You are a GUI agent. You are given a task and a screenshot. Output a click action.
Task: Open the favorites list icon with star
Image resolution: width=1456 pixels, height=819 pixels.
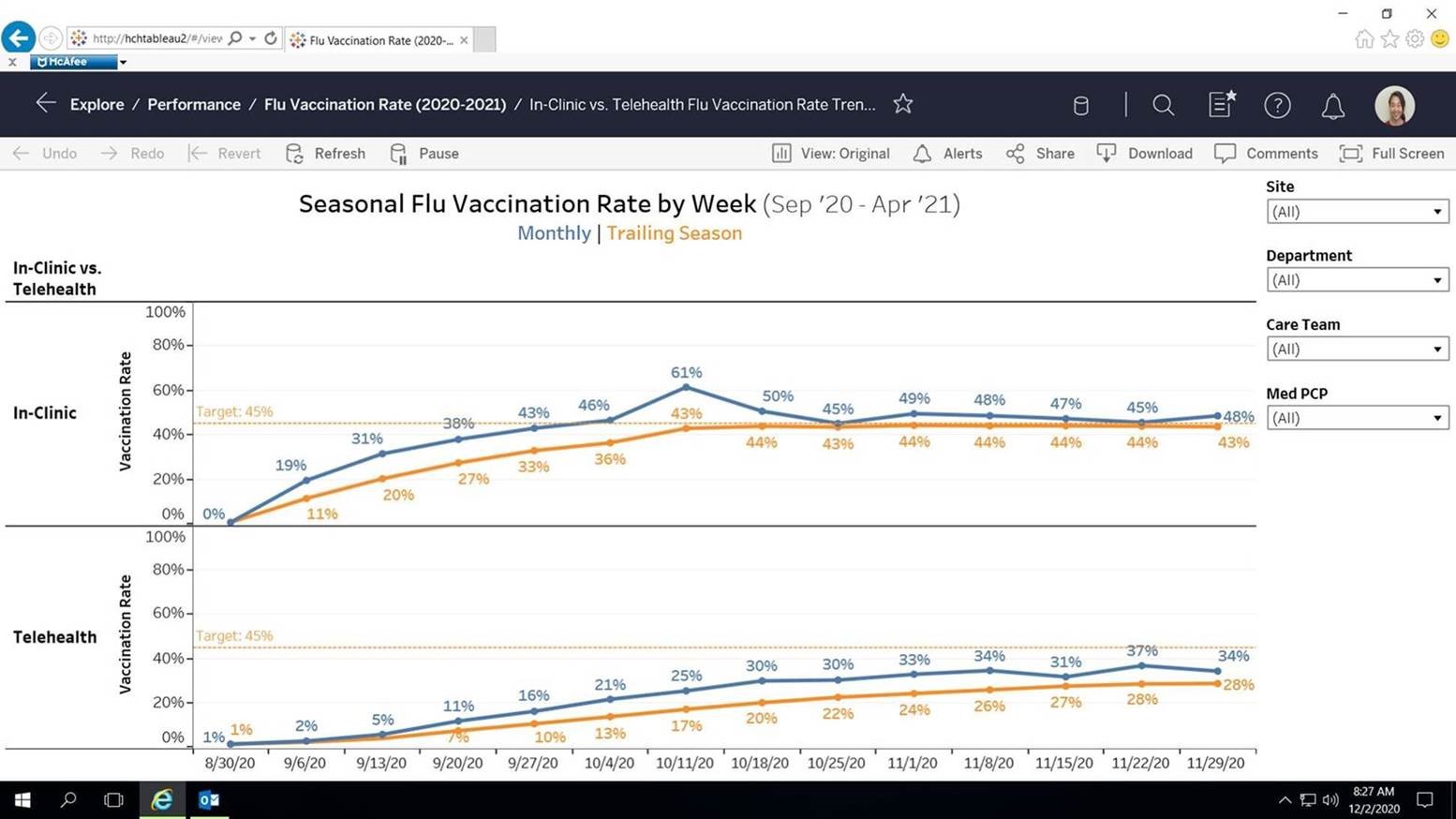[x=1221, y=104]
